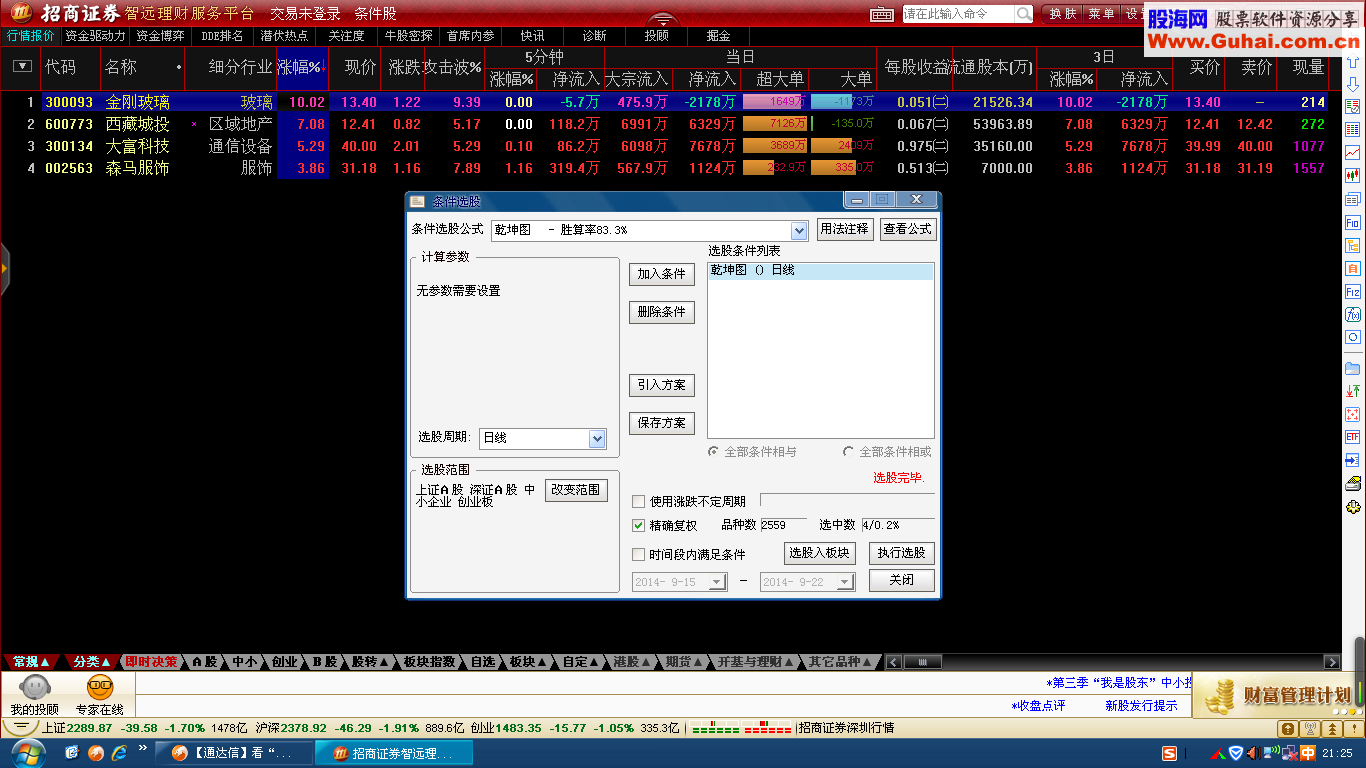
Task: Expand 常规▲ bottom tab menu
Action: click(x=31, y=662)
